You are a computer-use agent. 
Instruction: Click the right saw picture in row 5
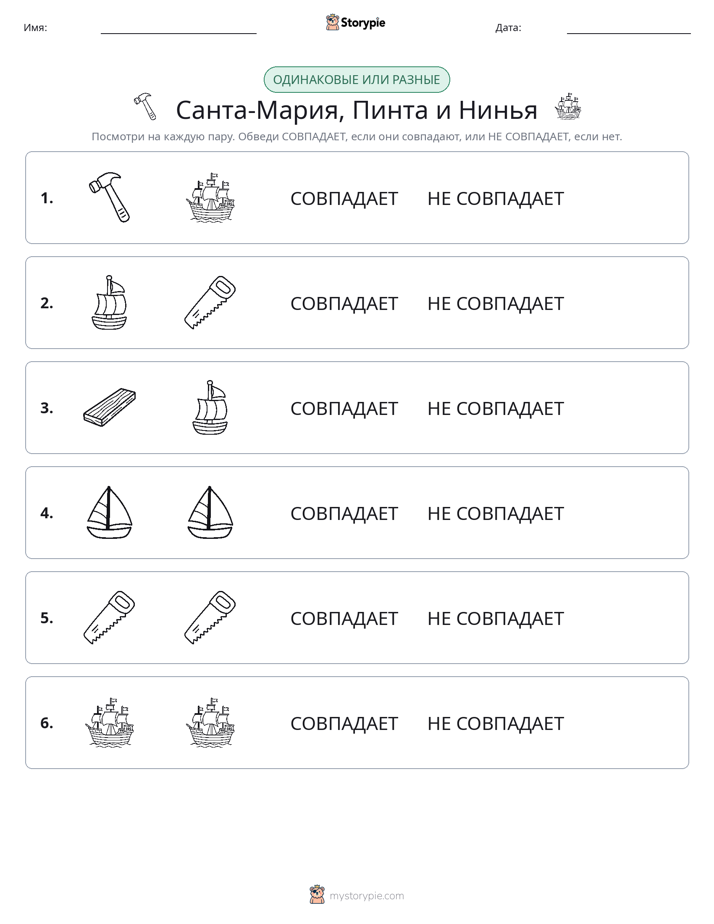210,617
